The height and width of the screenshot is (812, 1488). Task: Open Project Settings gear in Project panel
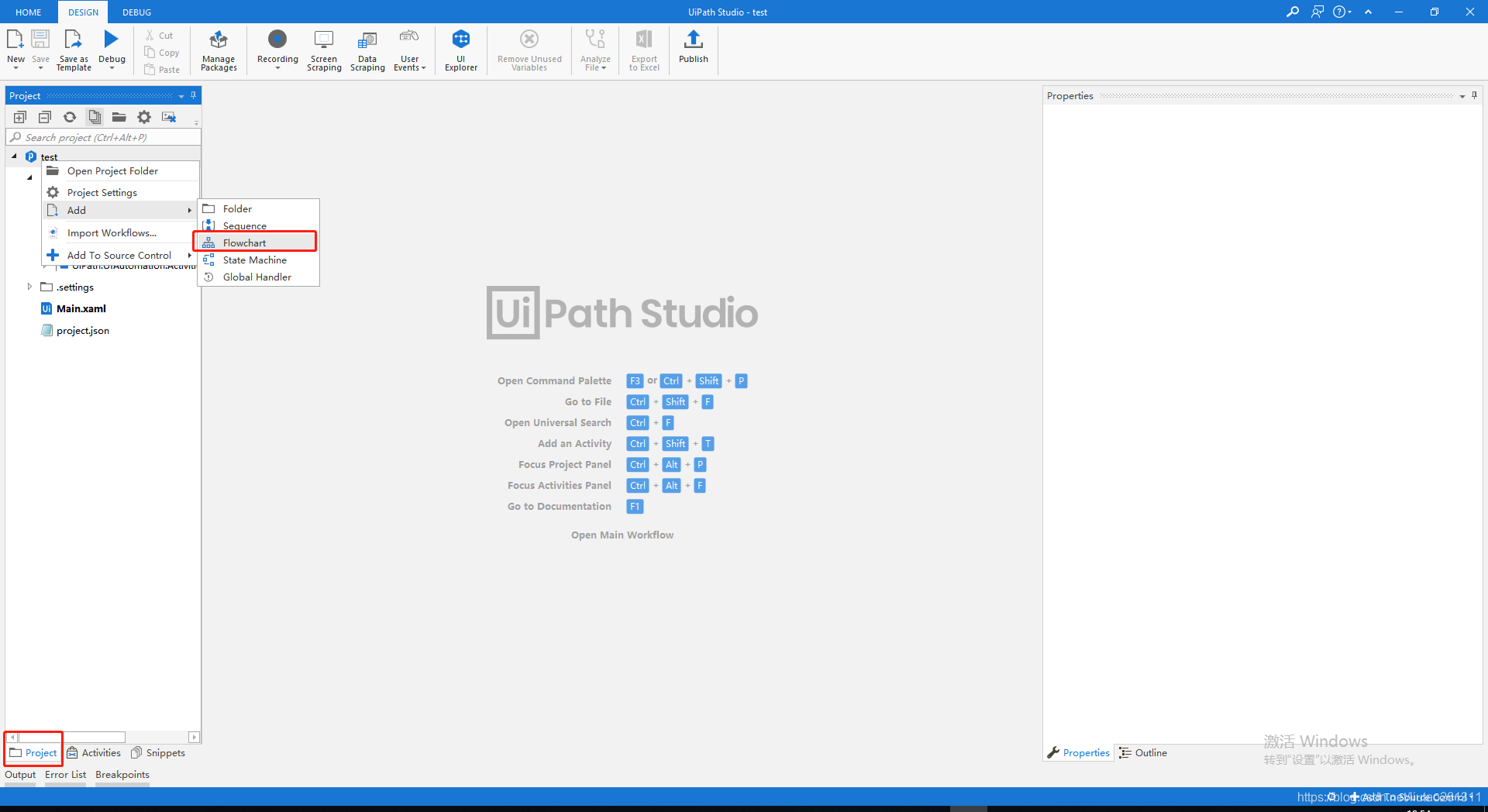click(144, 117)
